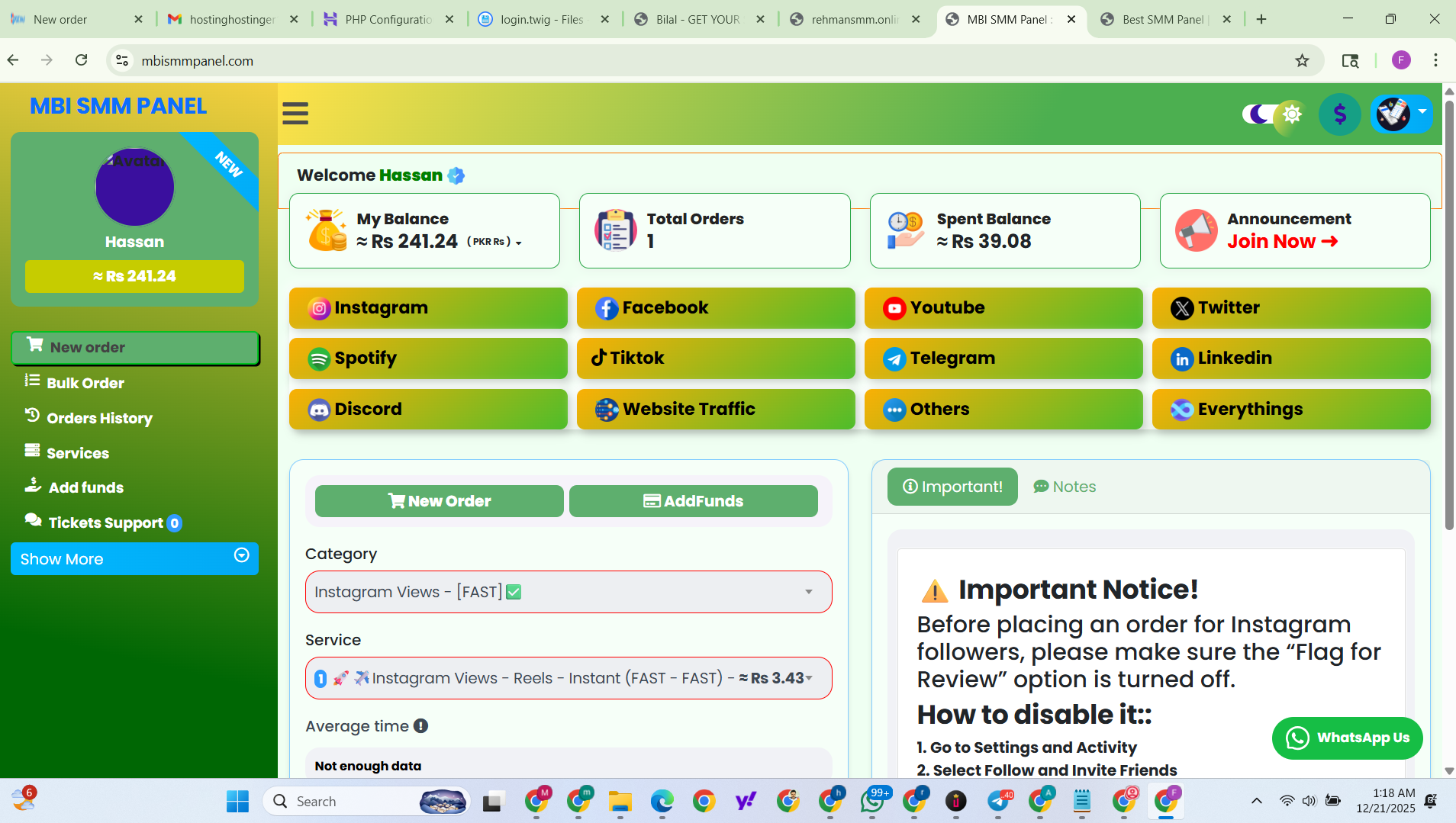Select the Tiktok category button
This screenshot has height=823, width=1456.
[715, 358]
